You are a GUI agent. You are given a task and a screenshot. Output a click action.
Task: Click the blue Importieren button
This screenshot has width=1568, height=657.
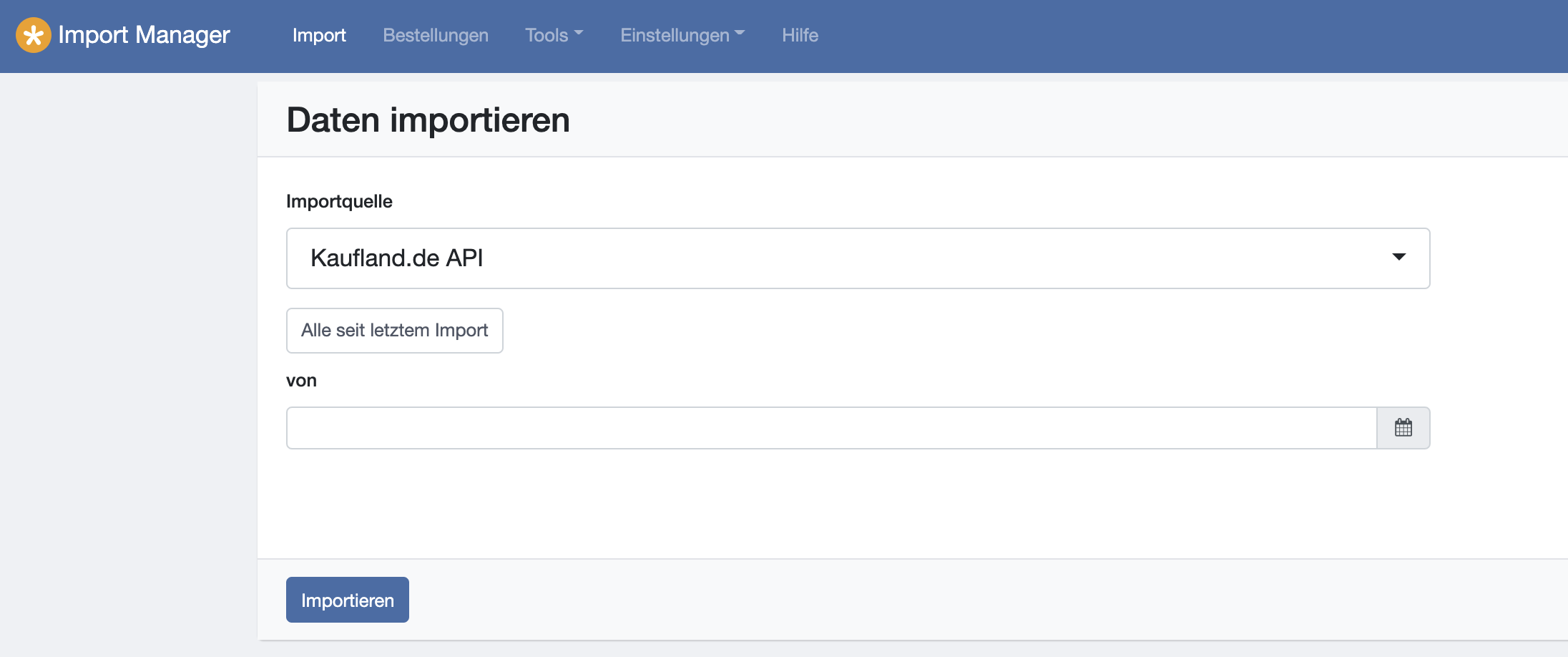(x=348, y=600)
